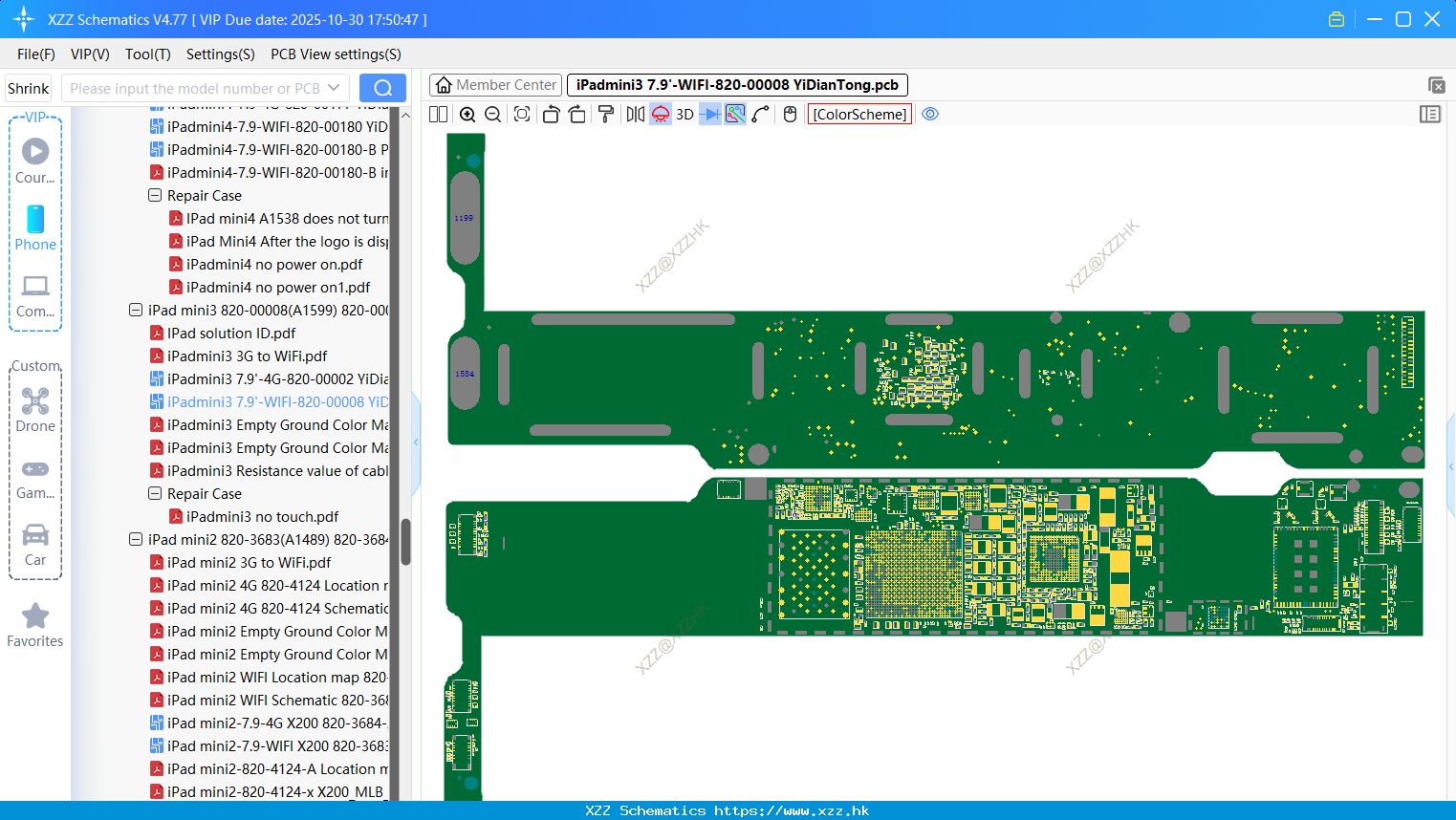Image resolution: width=1456 pixels, height=820 pixels.
Task: Open the VIP menu
Action: coord(90,54)
